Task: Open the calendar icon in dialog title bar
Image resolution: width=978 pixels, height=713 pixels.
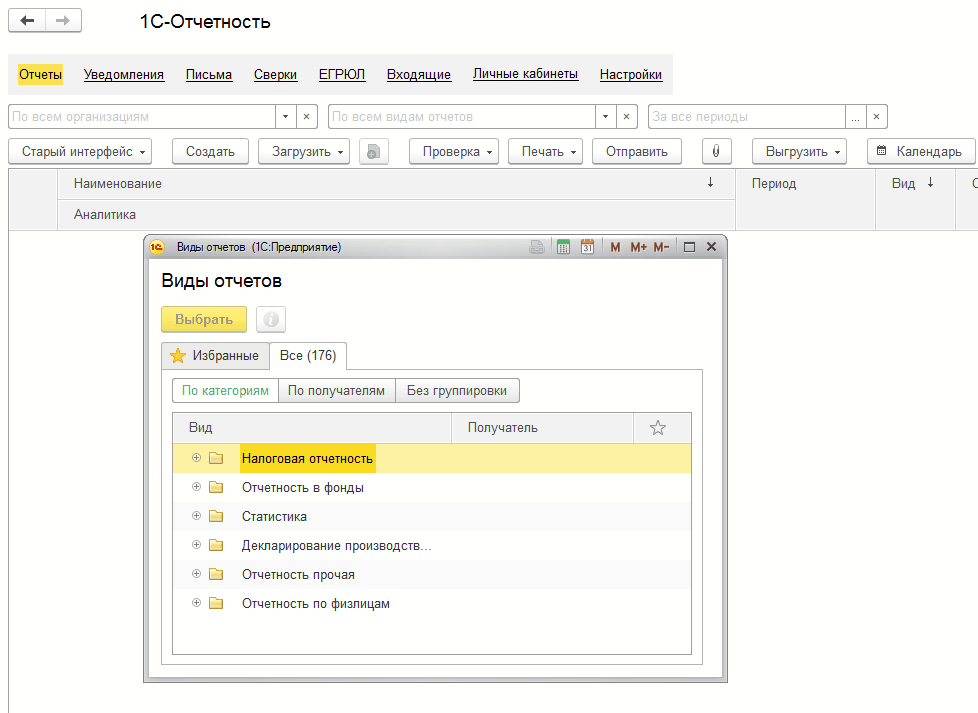Action: (587, 247)
